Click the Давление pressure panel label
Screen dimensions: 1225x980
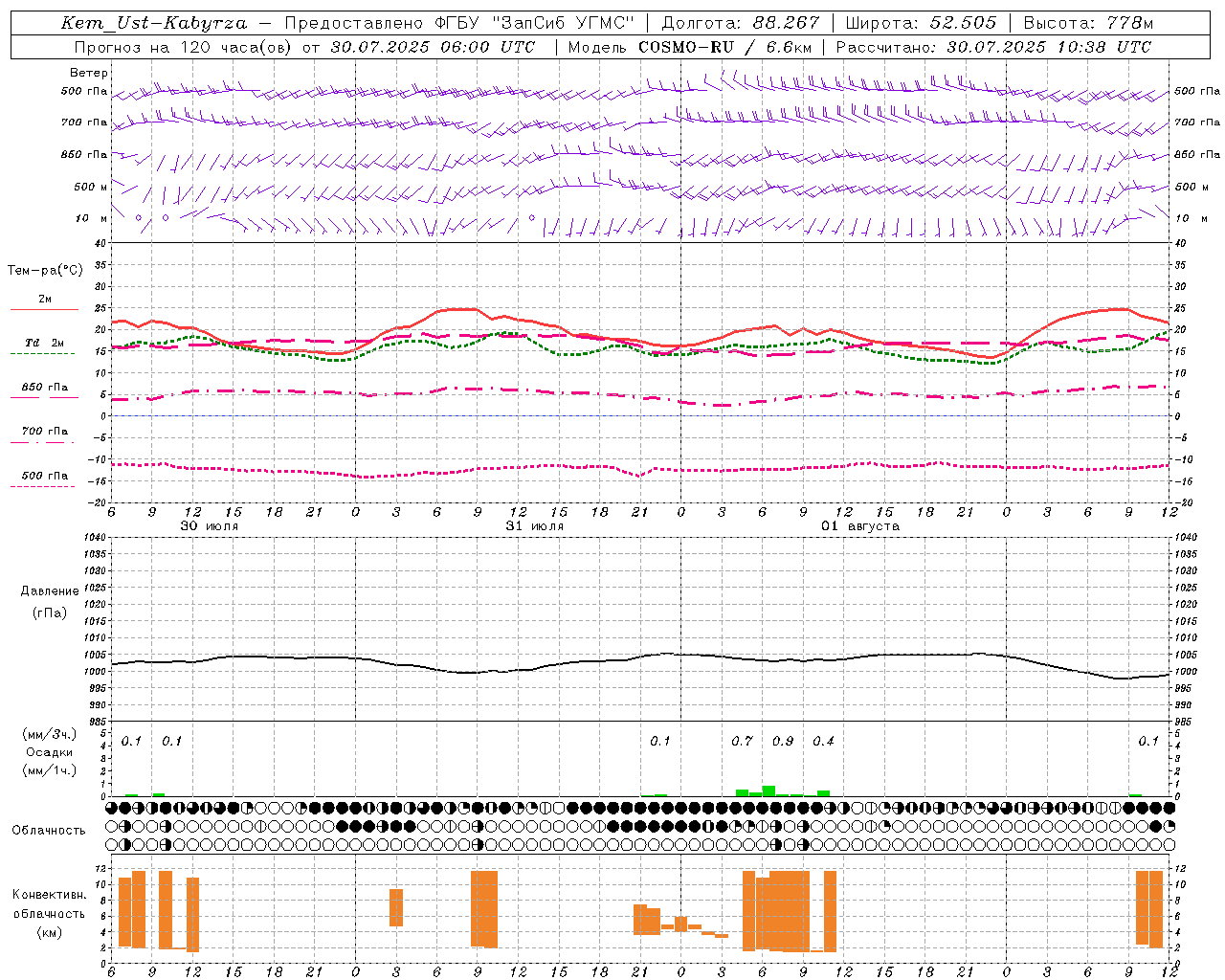[50, 591]
